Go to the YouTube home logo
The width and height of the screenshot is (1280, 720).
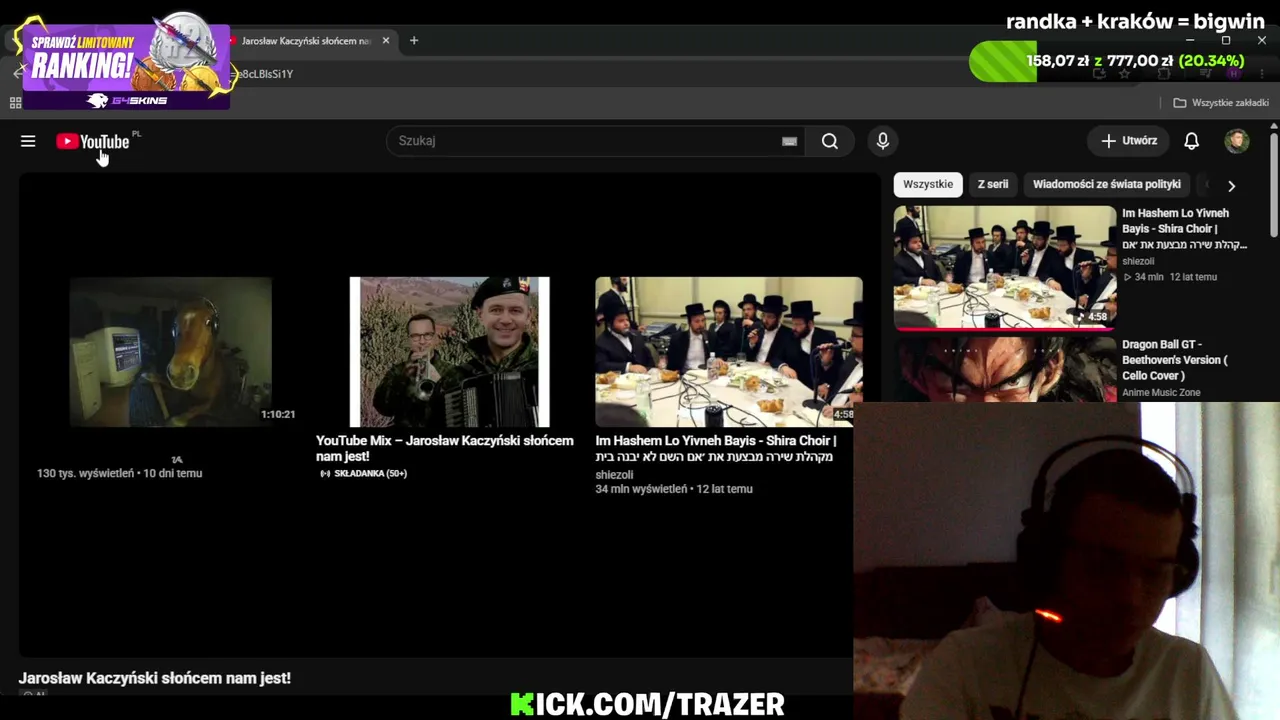click(93, 141)
